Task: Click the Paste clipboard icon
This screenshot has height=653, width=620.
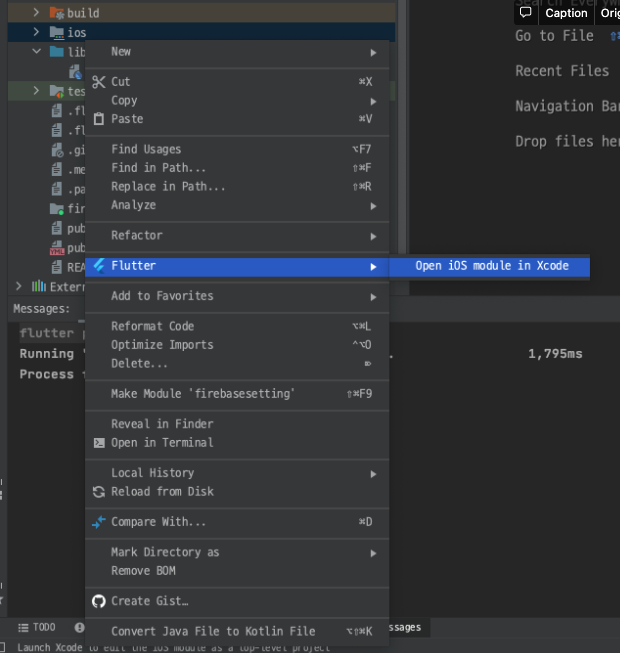Action: [x=99, y=119]
